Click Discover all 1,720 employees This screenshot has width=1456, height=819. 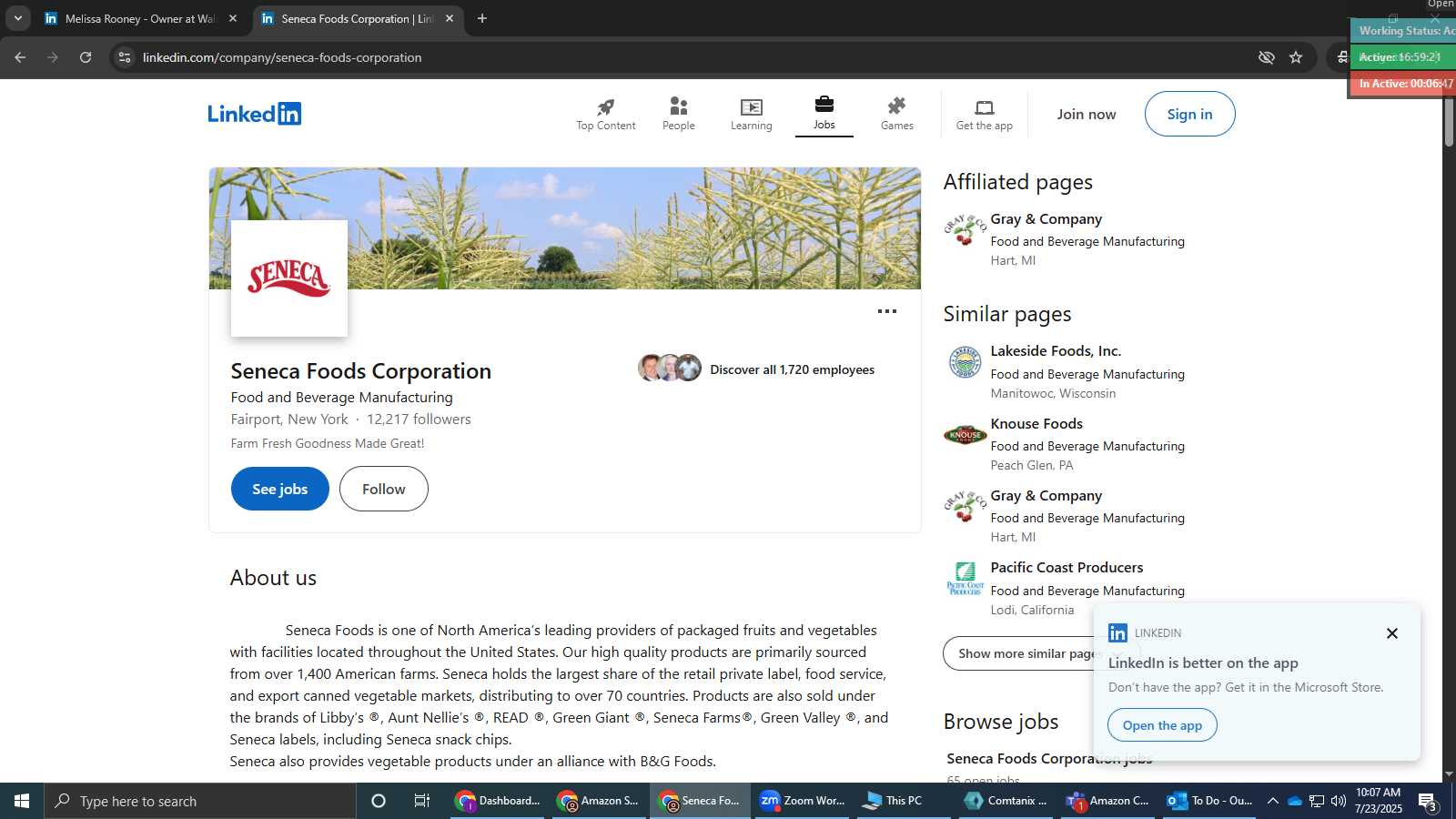tap(792, 369)
